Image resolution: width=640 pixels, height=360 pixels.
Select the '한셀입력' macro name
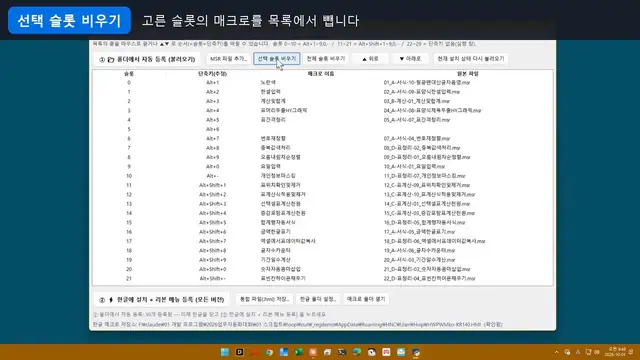(270, 92)
